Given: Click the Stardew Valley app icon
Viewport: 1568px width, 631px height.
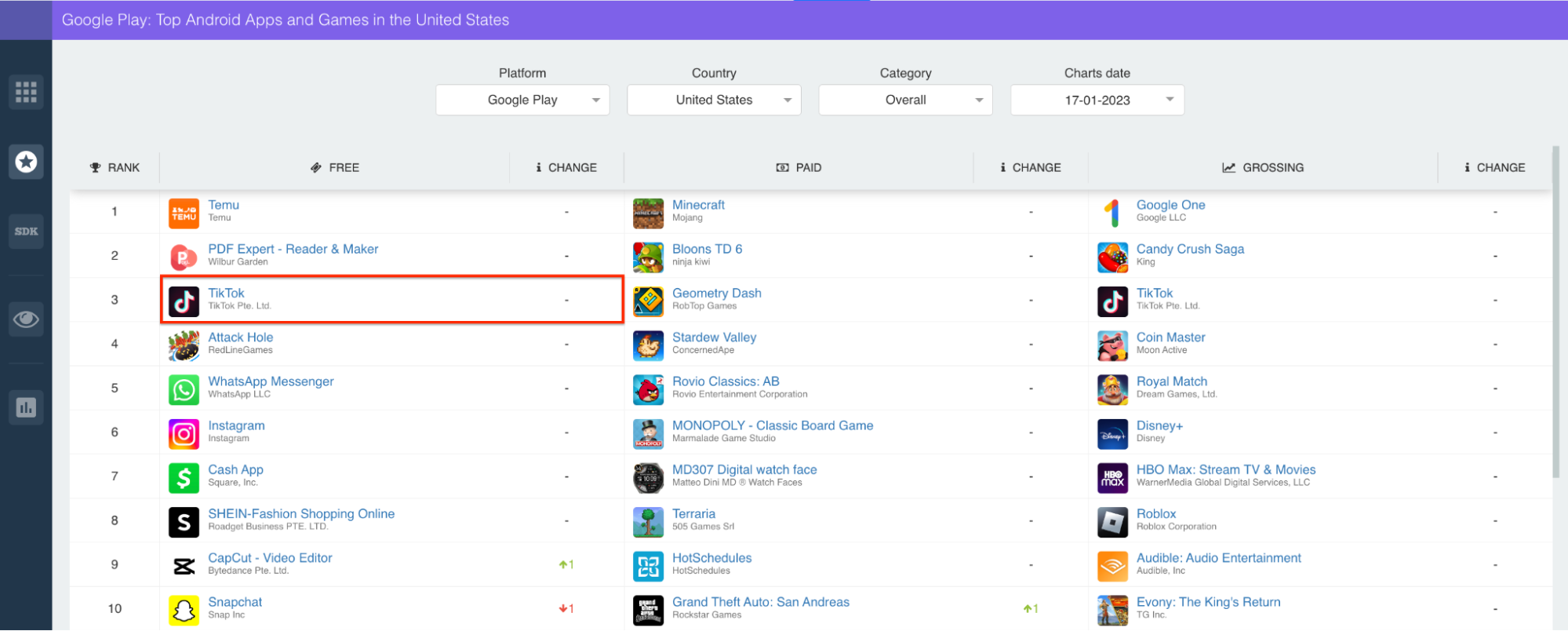Looking at the screenshot, I should 648,345.
